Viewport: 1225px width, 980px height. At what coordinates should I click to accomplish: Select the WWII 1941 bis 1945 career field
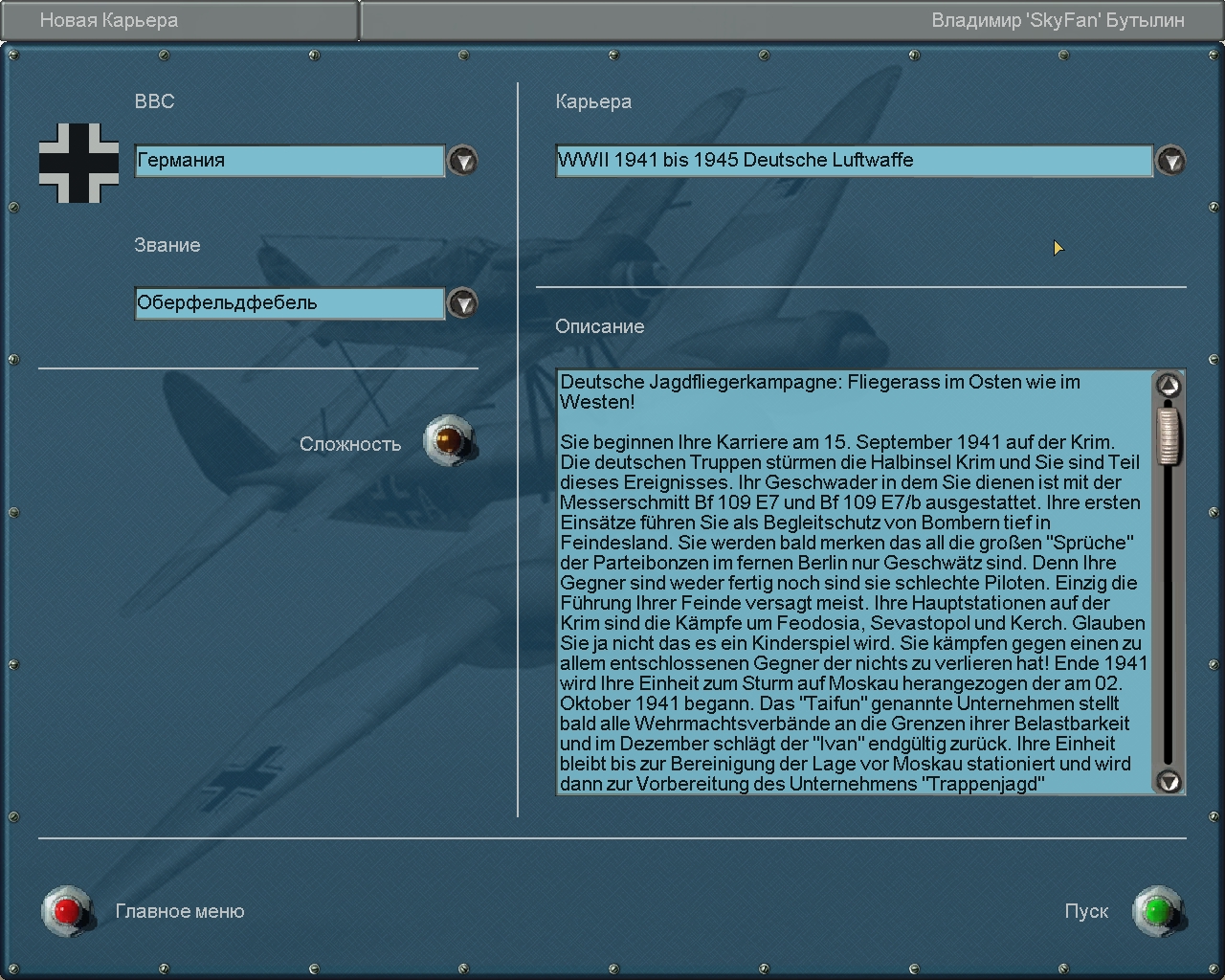[x=855, y=161]
